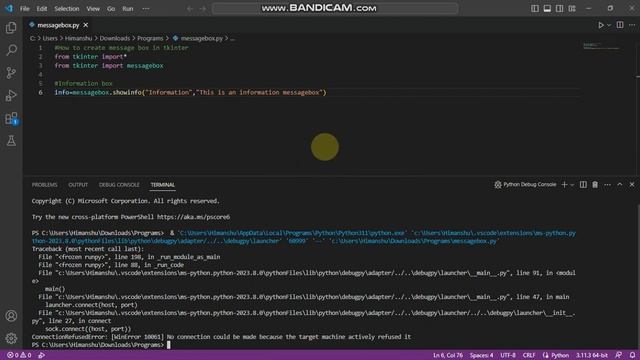Close the messagebox.py tab
The width and height of the screenshot is (640, 360).
[86, 25]
